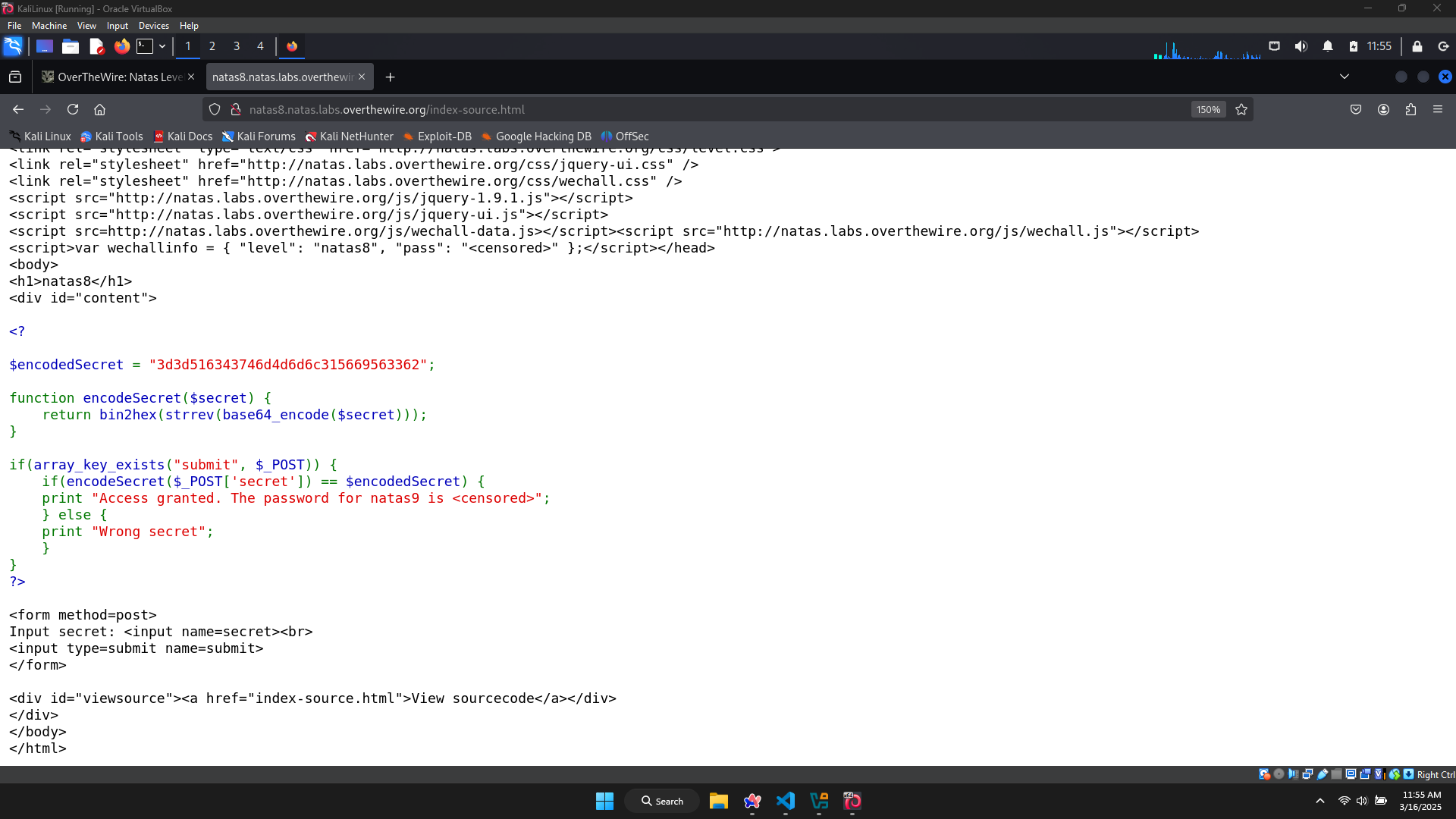1456x819 pixels.
Task: Open the View menu of VirtualBox
Action: click(x=86, y=26)
